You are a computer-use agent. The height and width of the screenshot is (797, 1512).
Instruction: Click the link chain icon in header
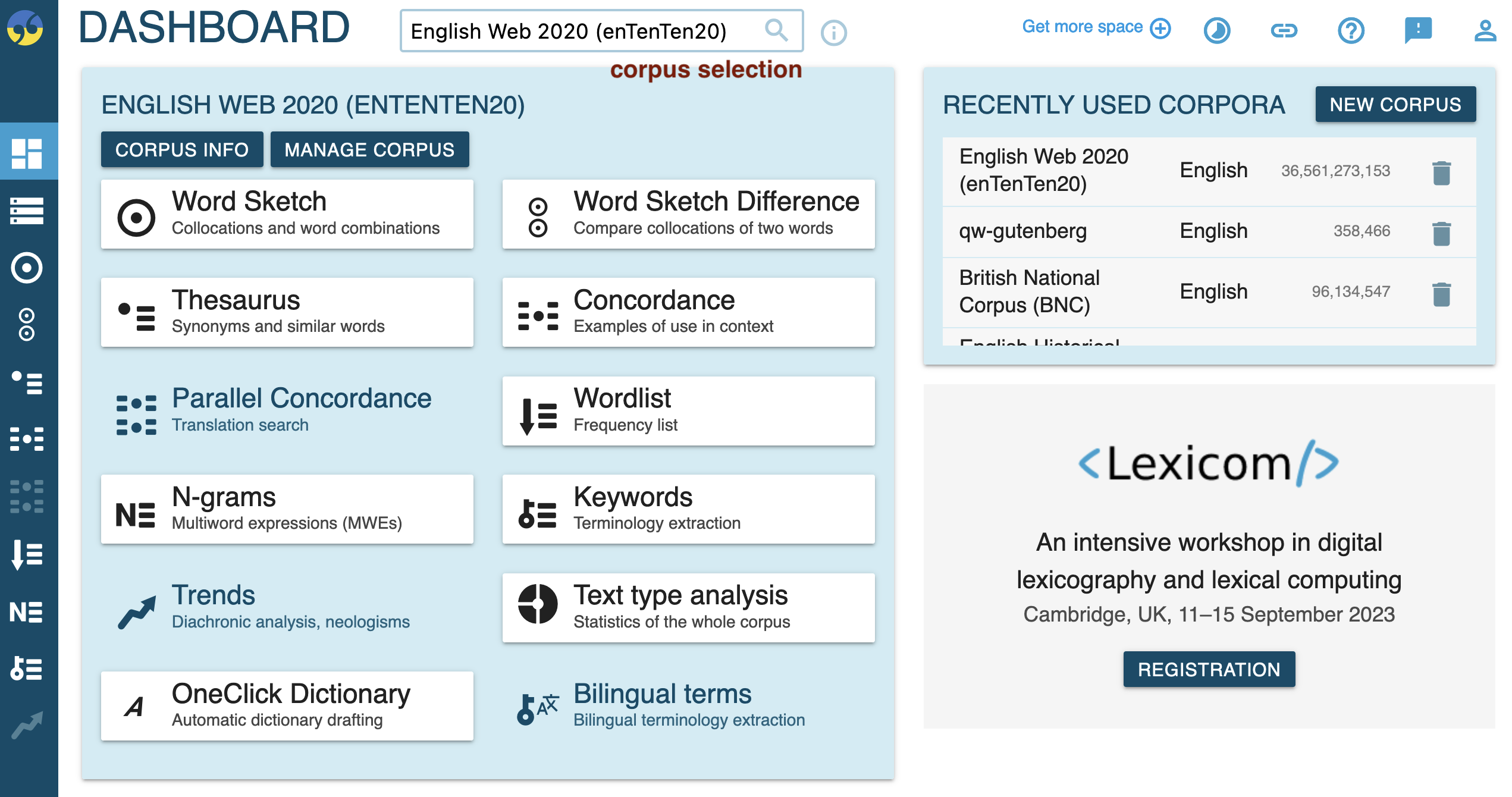pos(1284,30)
